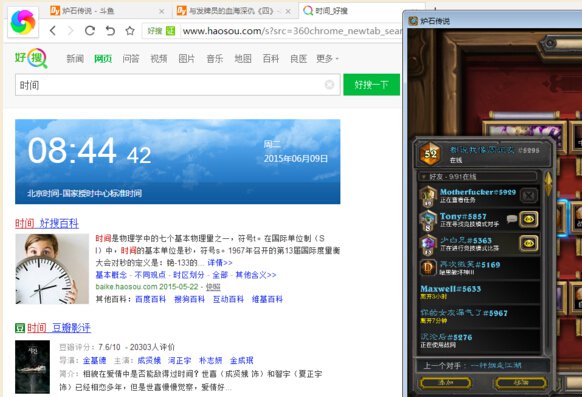Spectate 少白兄#5363 using the eye icon
This screenshot has height=397, width=582.
click(x=529, y=243)
